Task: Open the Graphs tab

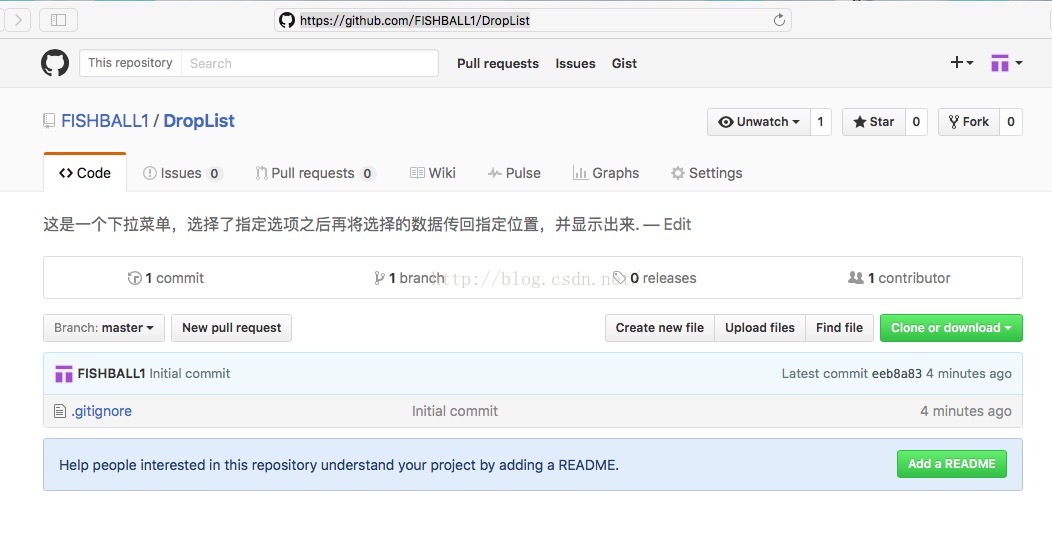Action: pyautogui.click(x=606, y=173)
